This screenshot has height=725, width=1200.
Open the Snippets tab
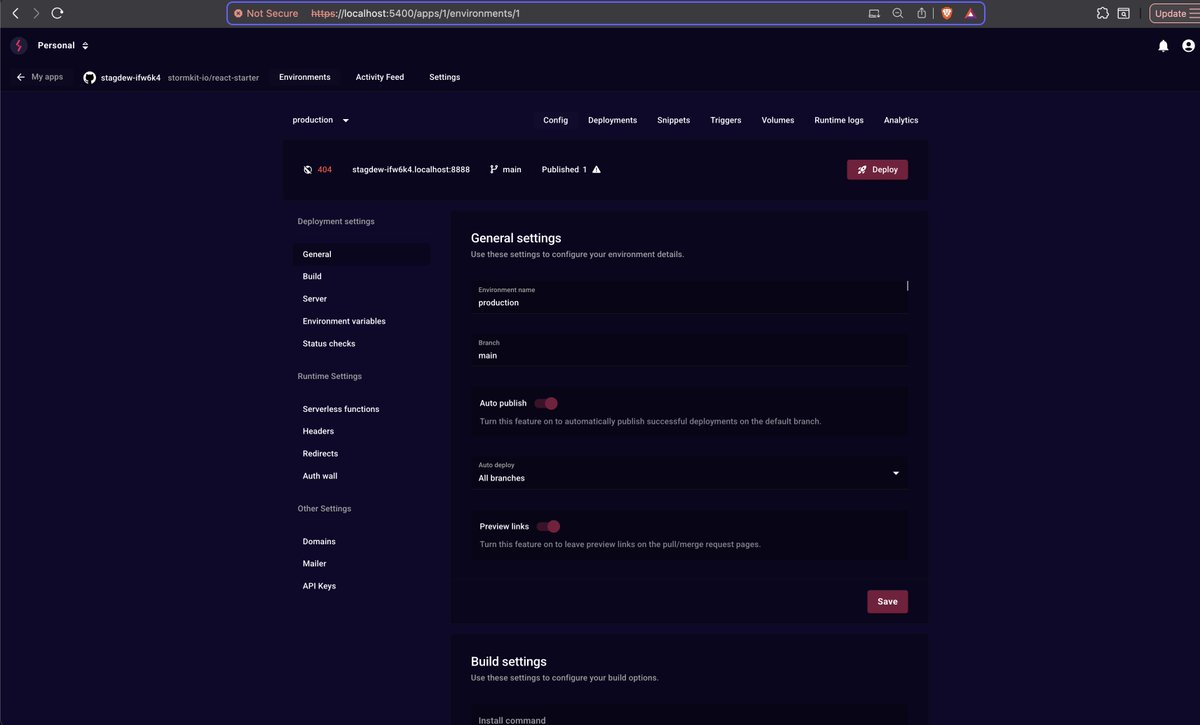673,120
